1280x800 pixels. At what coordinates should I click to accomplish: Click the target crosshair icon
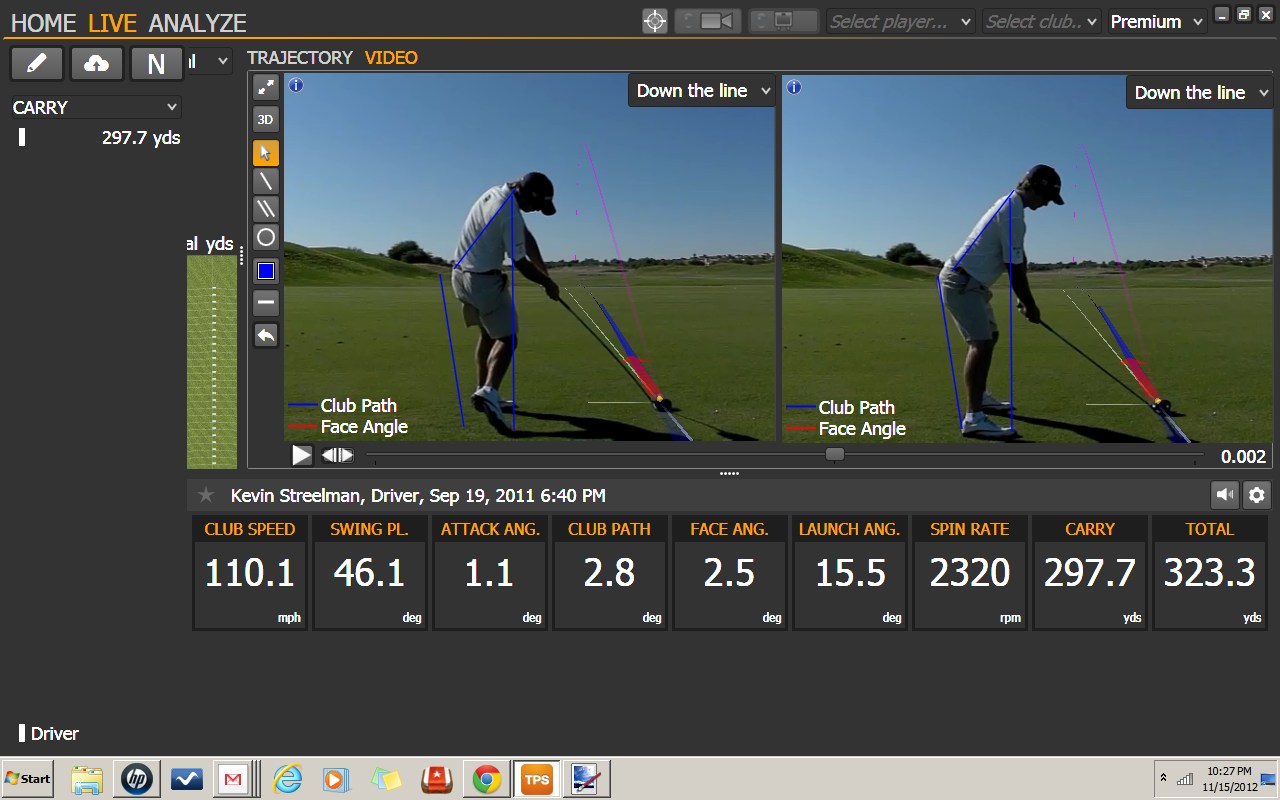point(655,21)
